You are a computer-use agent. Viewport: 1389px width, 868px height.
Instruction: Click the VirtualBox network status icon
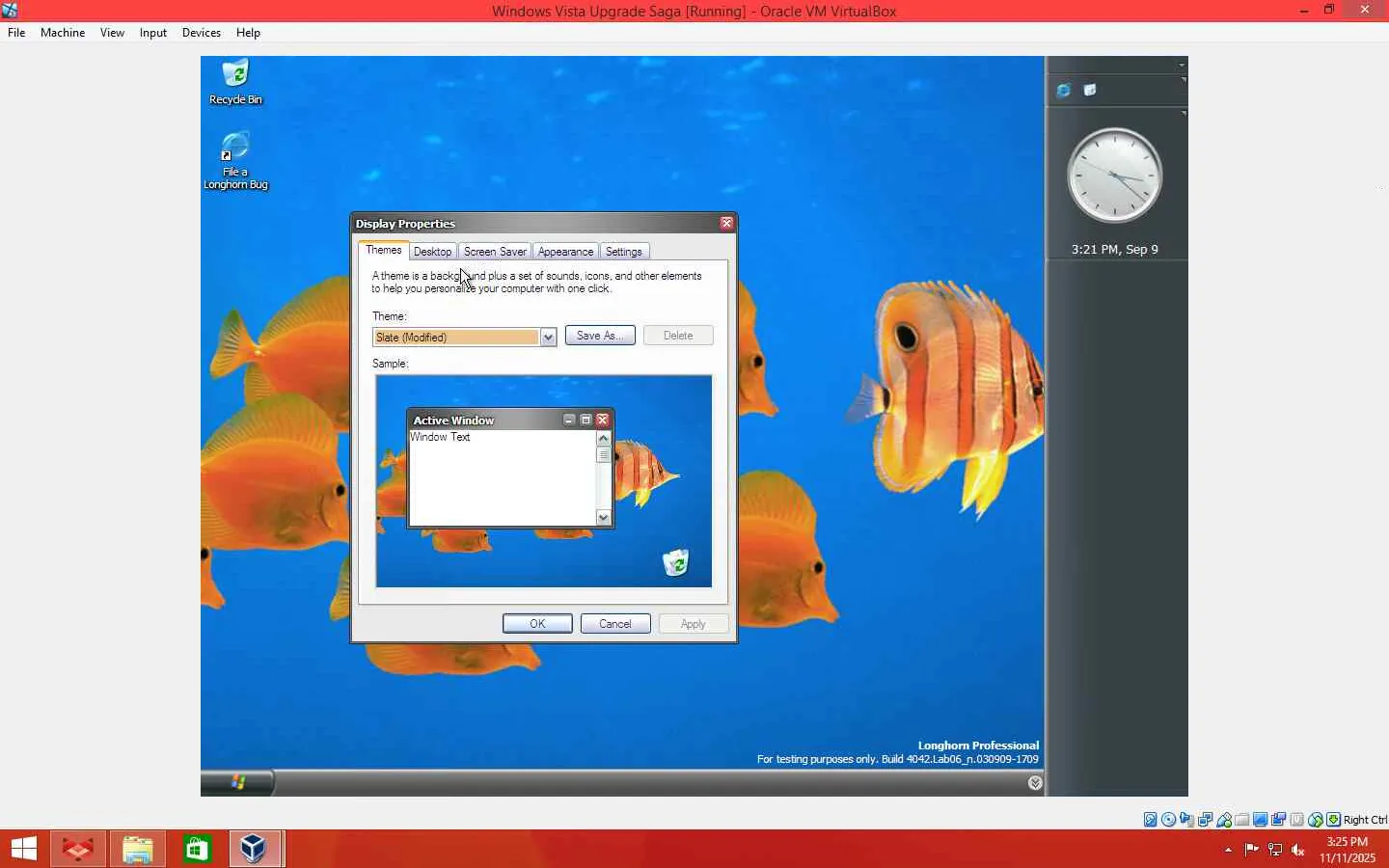(x=1206, y=820)
